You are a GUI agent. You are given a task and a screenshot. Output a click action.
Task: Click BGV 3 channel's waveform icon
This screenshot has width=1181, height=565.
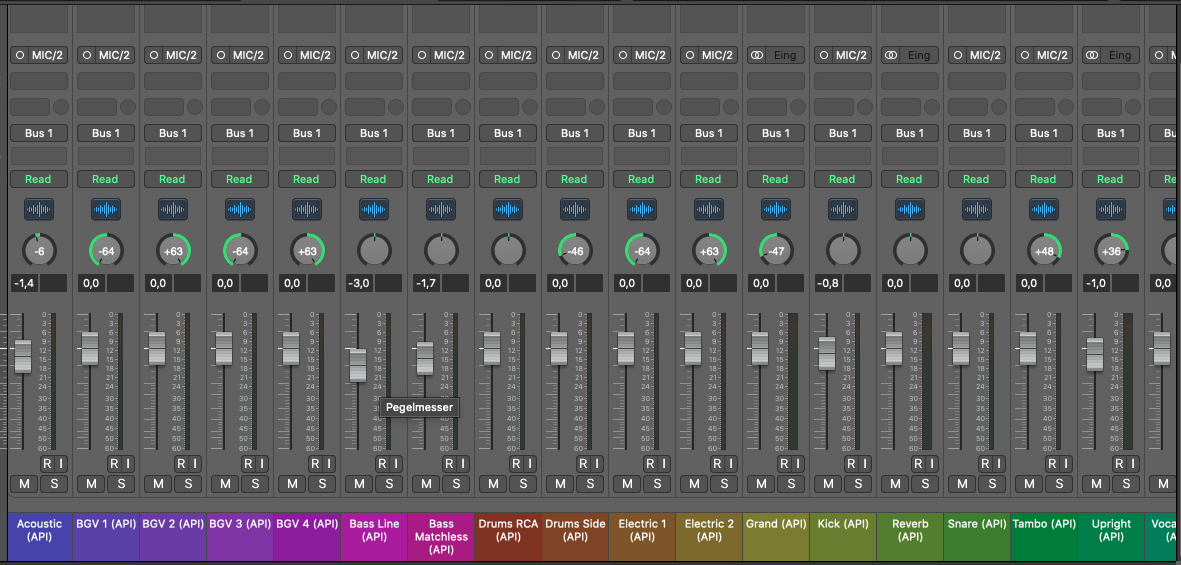pyautogui.click(x=240, y=209)
